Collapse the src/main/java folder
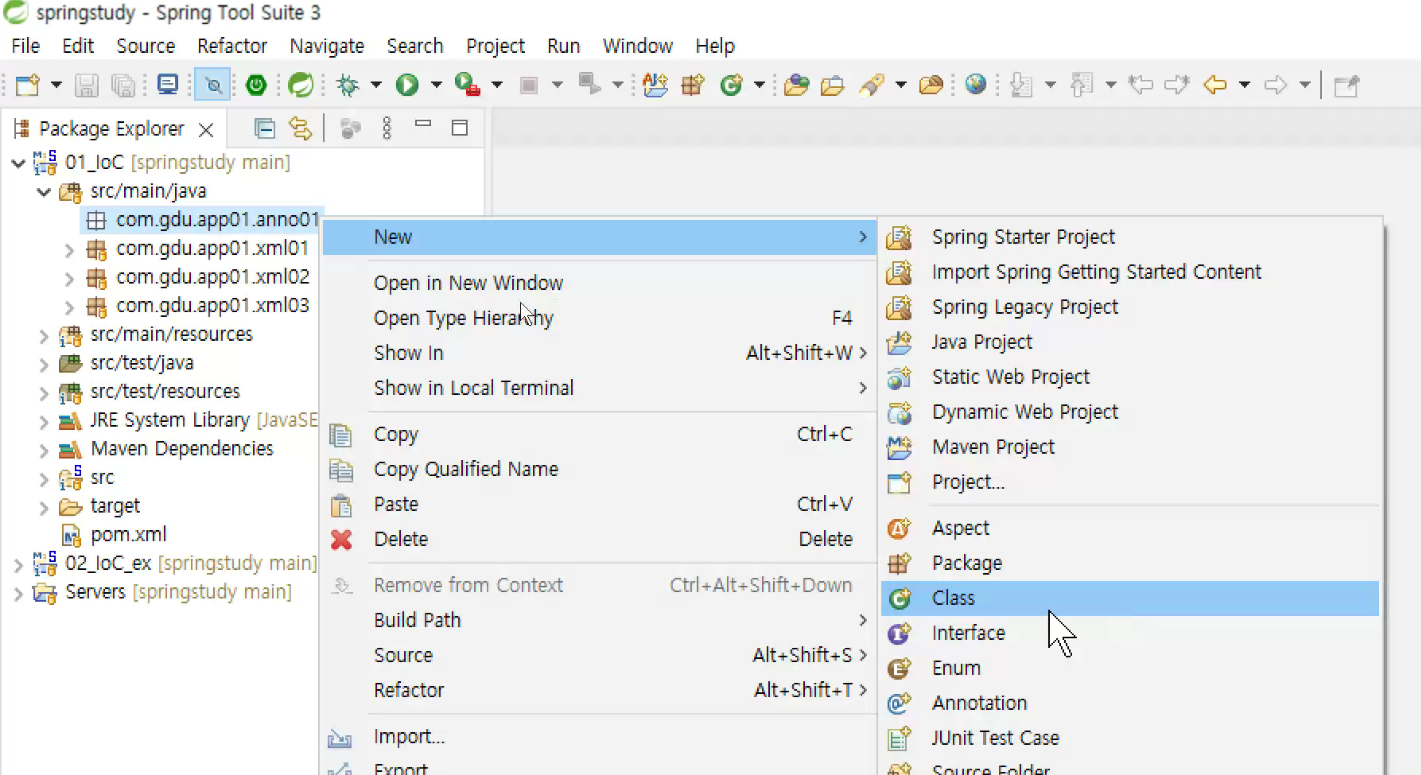The width and height of the screenshot is (1421, 775). (43, 191)
